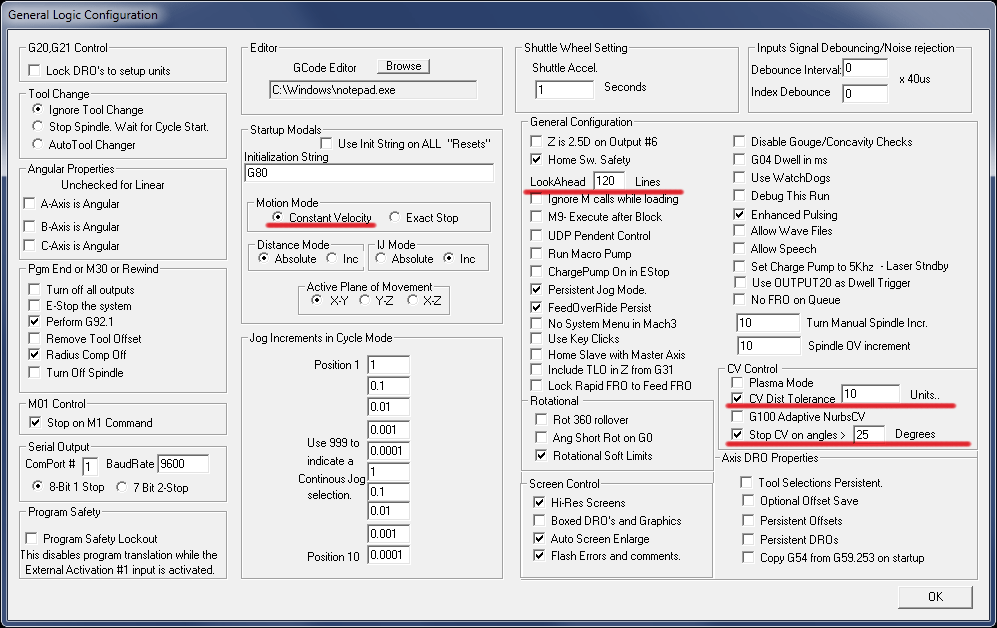Click the Browse button for GCode Editor
This screenshot has height=628, width=997.
pos(403,66)
